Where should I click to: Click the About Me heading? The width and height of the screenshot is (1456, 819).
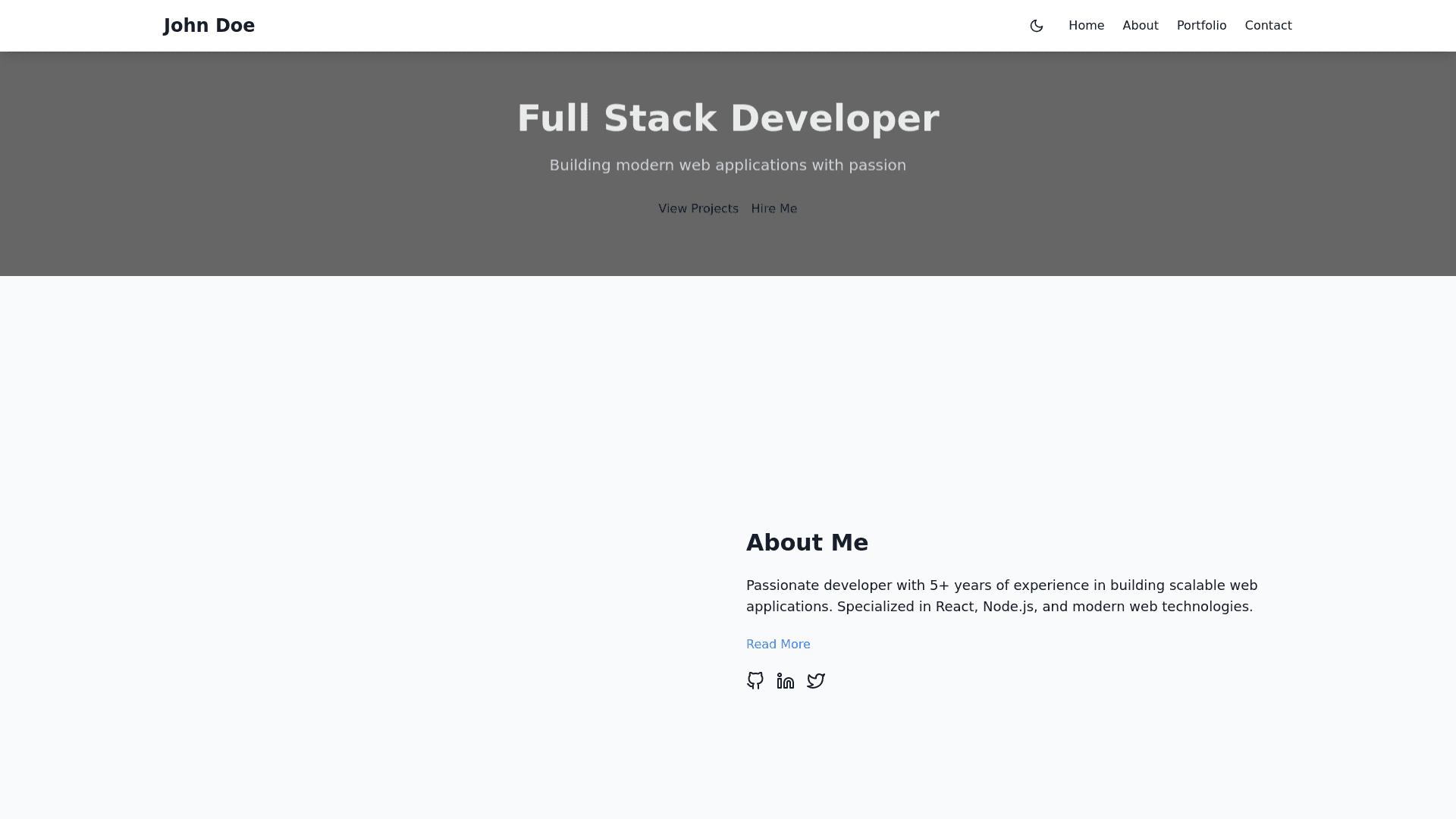click(x=807, y=542)
